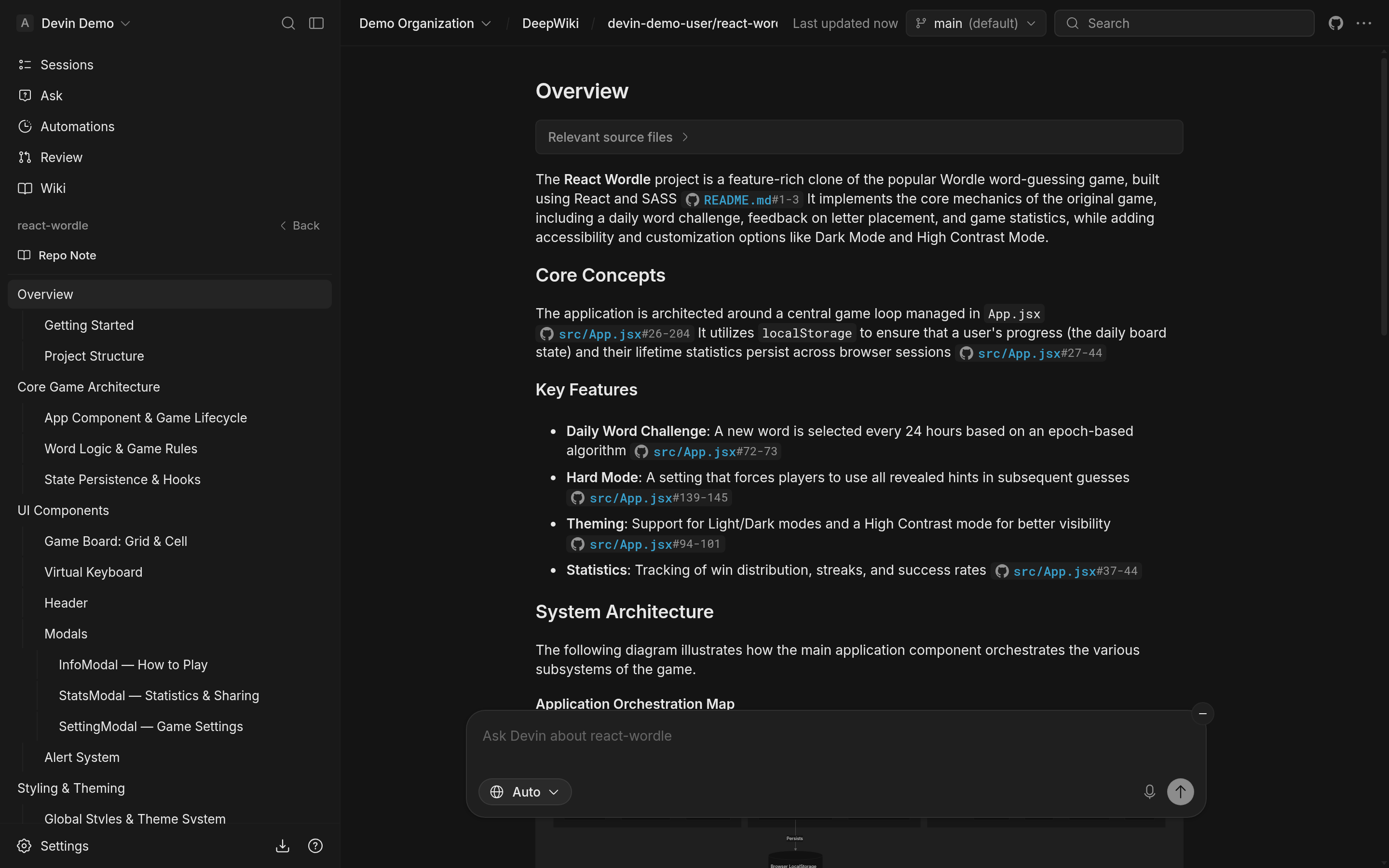Click the Sessions list icon
Viewport: 1389px width, 868px height.
[x=25, y=65]
